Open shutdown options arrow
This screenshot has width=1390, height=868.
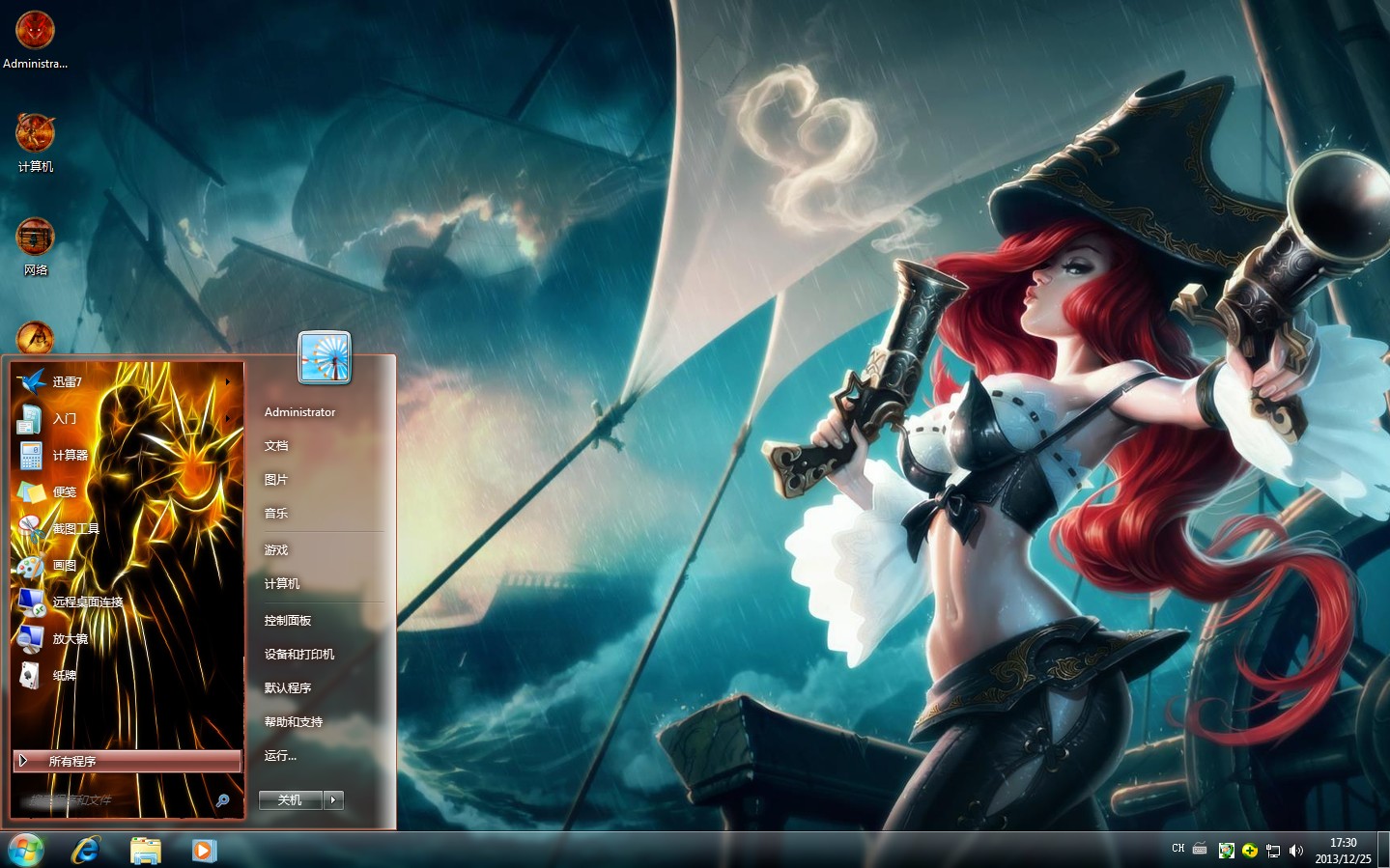(x=334, y=799)
